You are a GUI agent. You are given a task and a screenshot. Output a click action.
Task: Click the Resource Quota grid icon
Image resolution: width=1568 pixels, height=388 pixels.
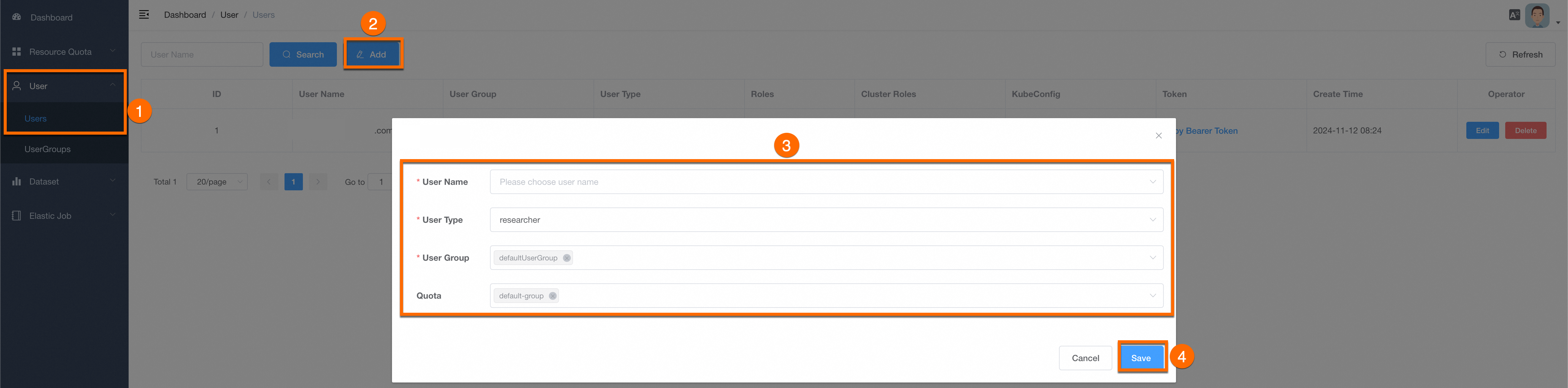point(17,52)
